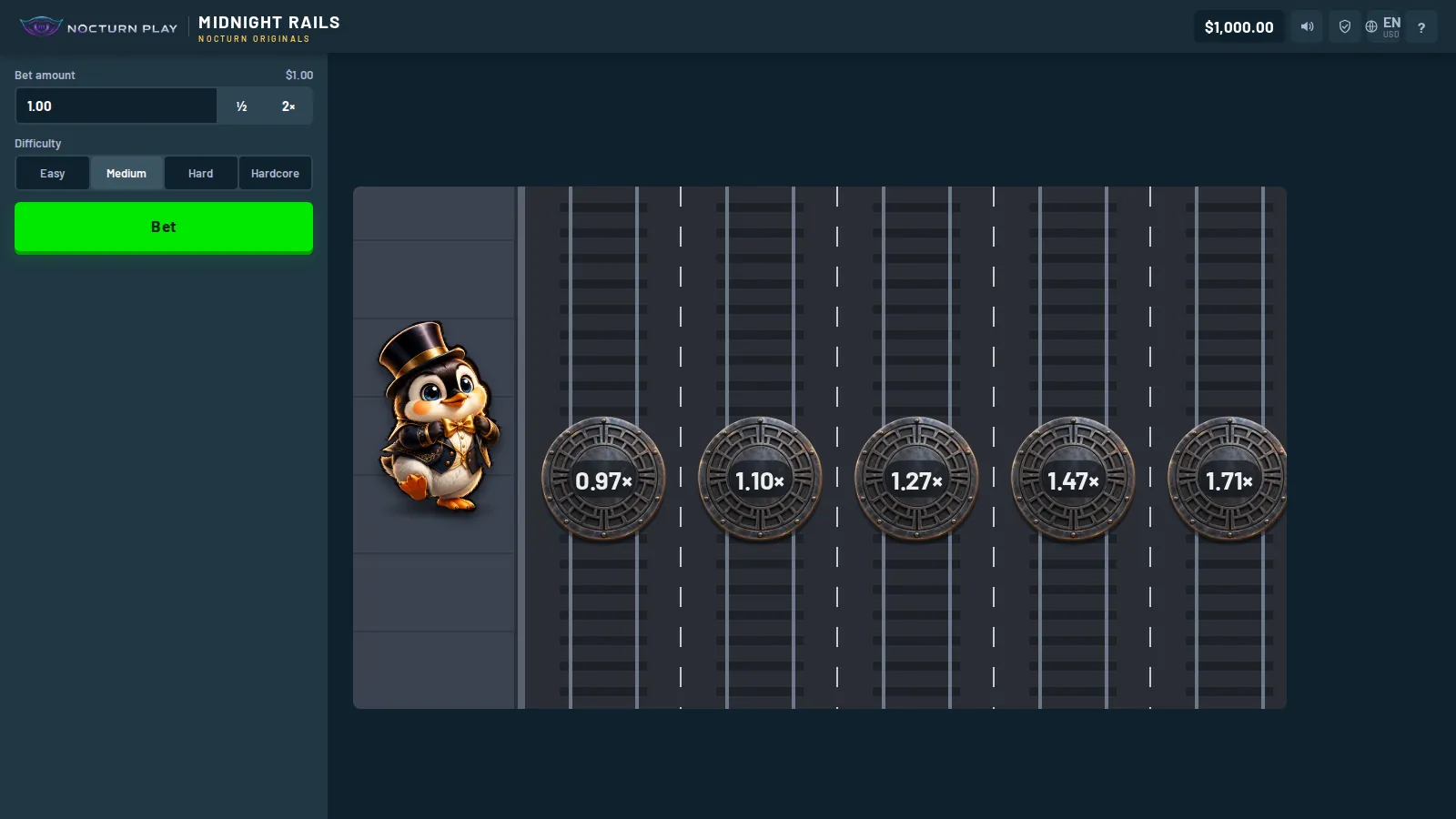Viewport: 1456px width, 819px height.
Task: Select Medium difficulty
Action: tap(126, 173)
